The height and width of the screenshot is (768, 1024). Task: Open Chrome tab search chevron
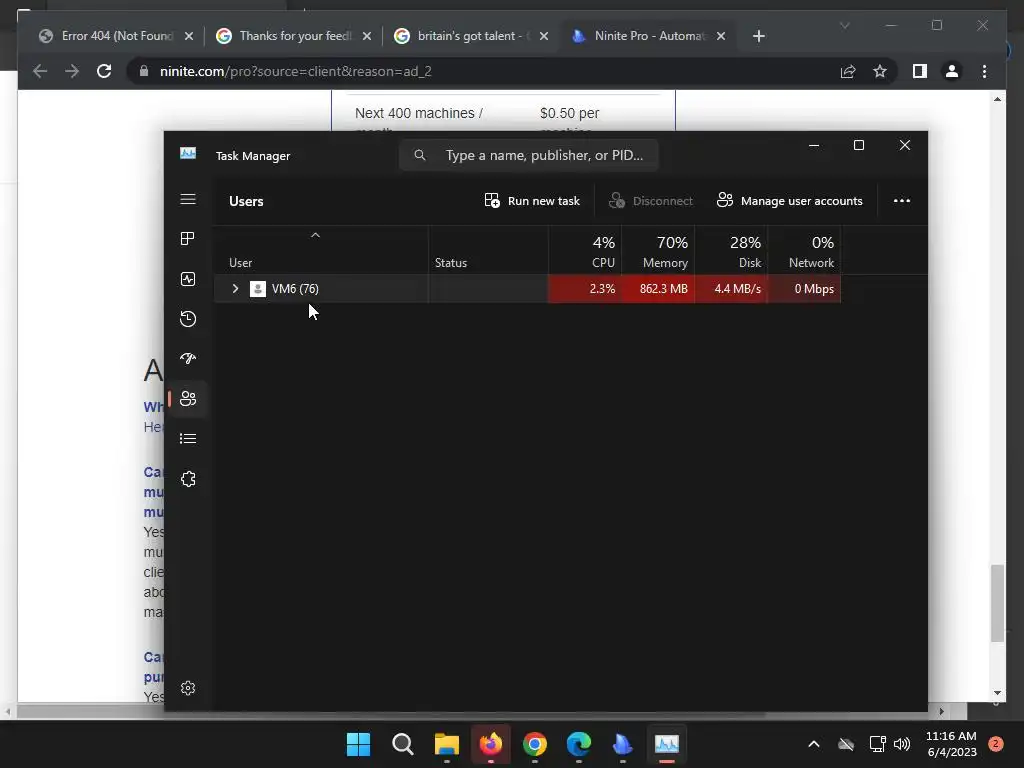coord(844,25)
